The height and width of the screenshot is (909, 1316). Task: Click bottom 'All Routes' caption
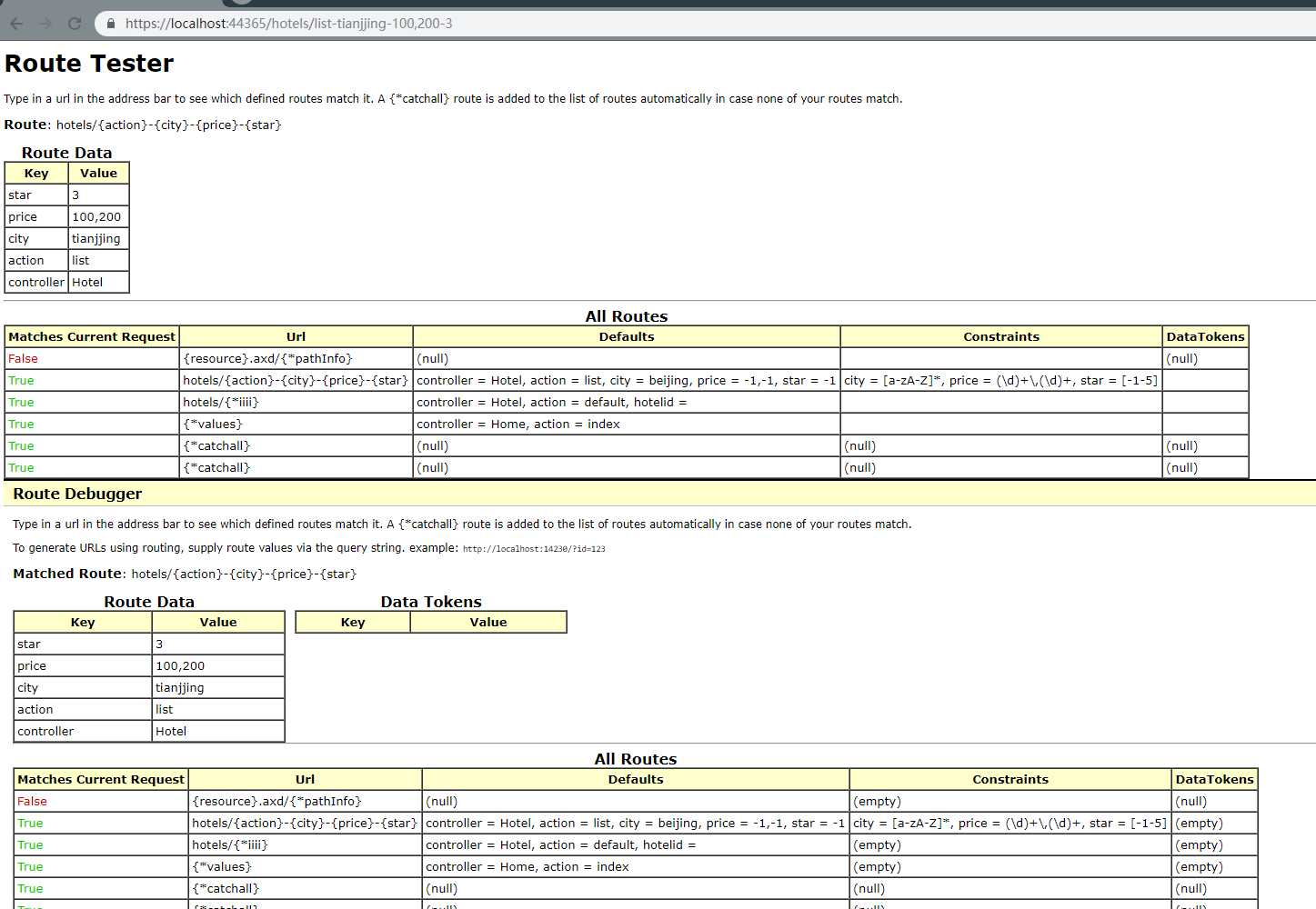pyautogui.click(x=636, y=759)
